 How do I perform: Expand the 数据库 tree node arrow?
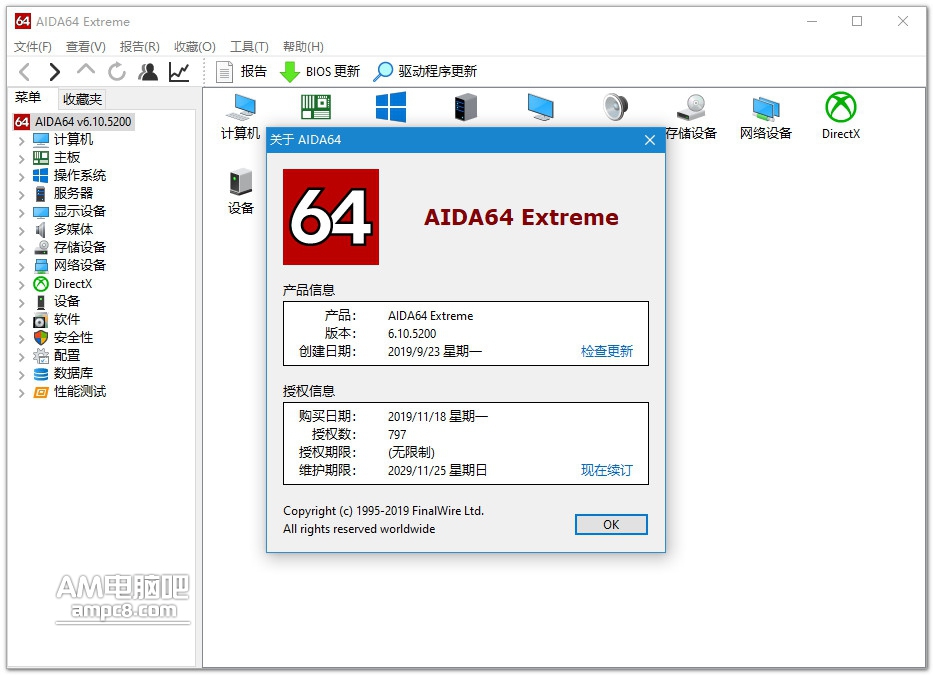click(21, 374)
